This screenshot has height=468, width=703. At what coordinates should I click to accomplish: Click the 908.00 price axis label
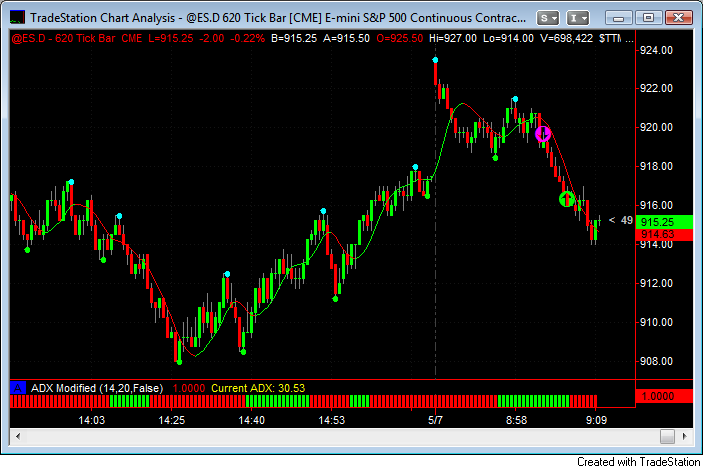(x=656, y=361)
